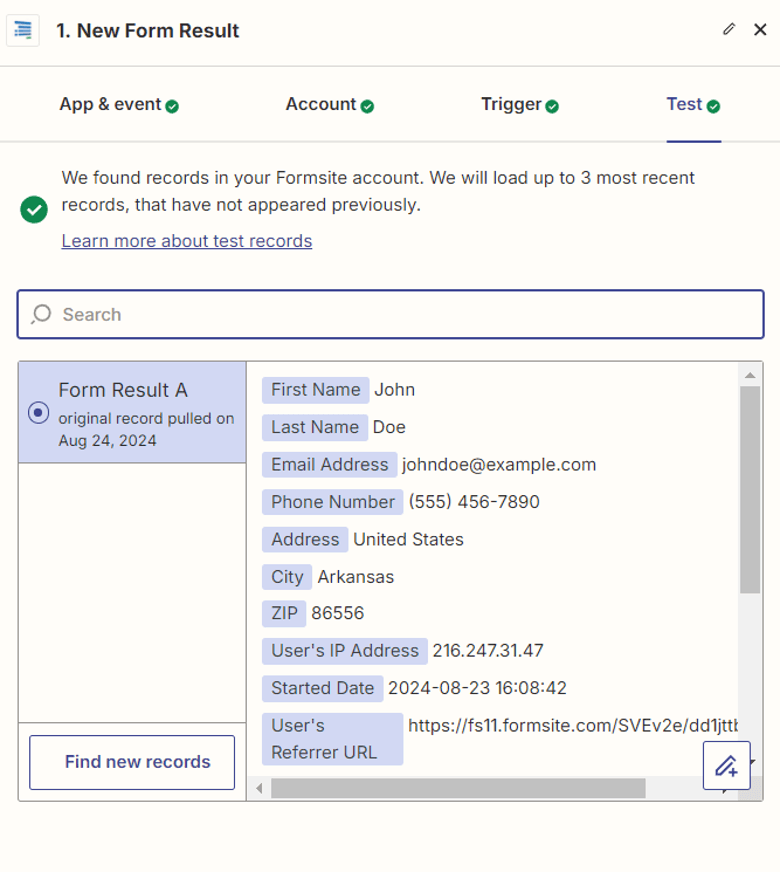The image size is (780, 875).
Task: Focus the Search input field
Action: 400,314
